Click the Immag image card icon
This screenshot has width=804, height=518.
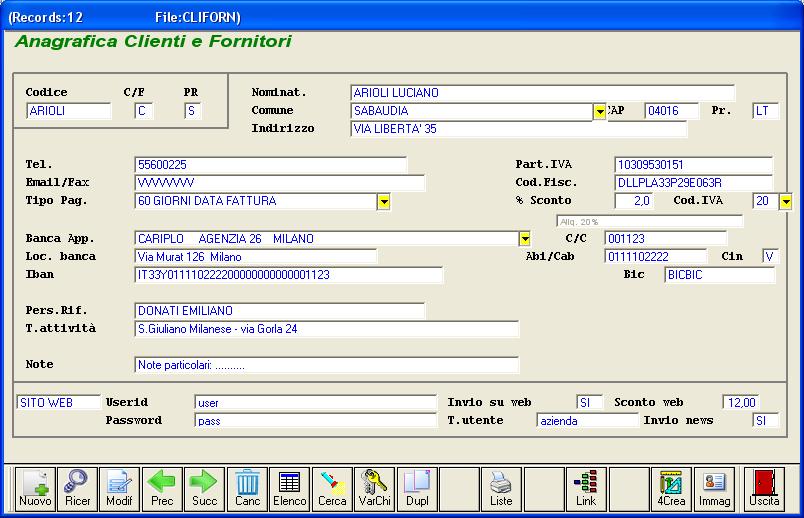714,489
